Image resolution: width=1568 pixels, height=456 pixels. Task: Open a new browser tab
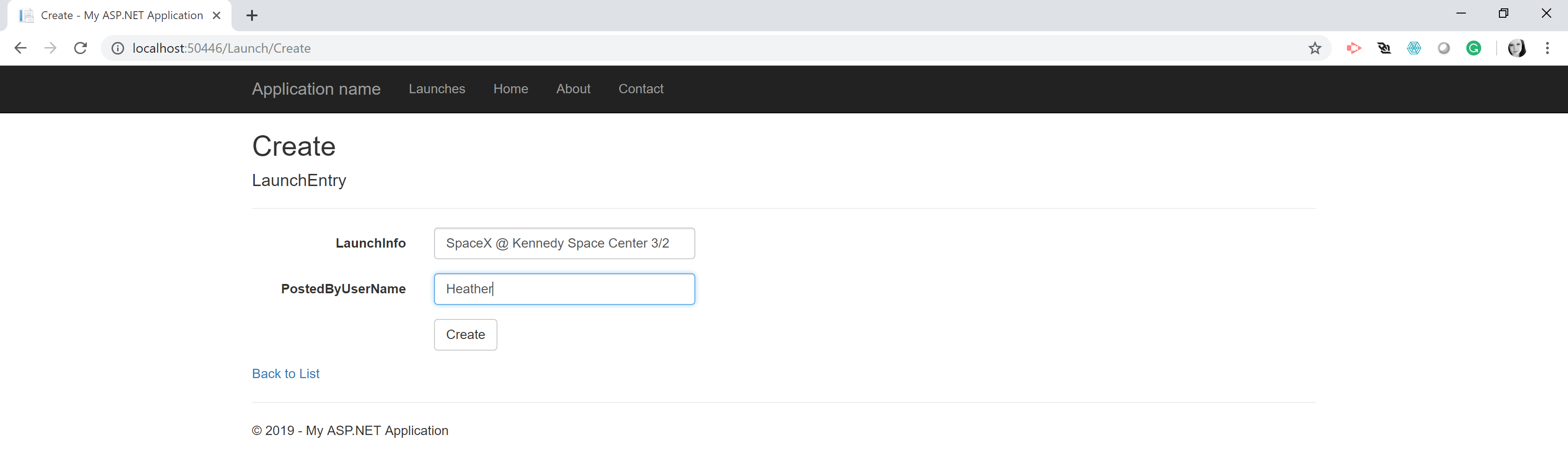click(252, 16)
